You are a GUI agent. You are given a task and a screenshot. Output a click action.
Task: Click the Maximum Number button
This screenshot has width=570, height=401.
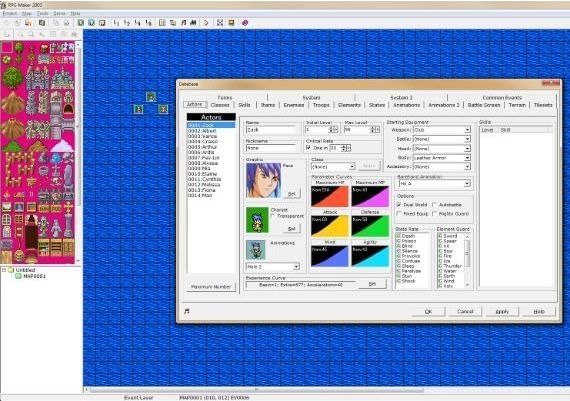click(211, 287)
